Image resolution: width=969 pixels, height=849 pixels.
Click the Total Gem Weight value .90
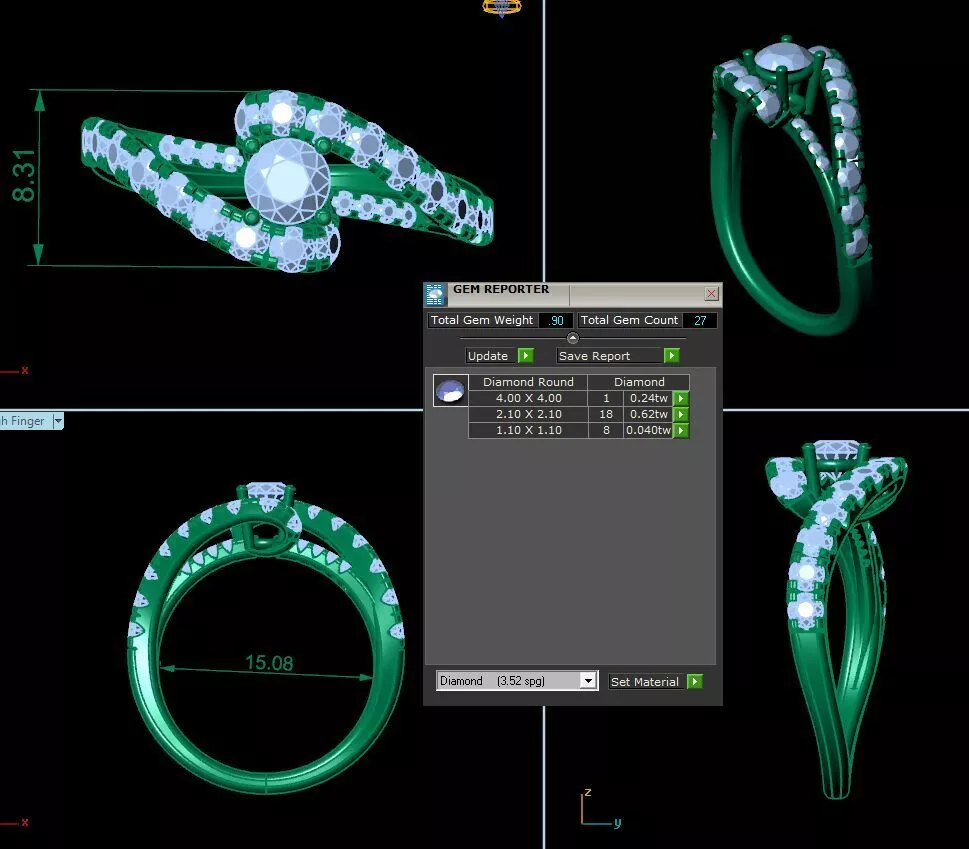556,321
